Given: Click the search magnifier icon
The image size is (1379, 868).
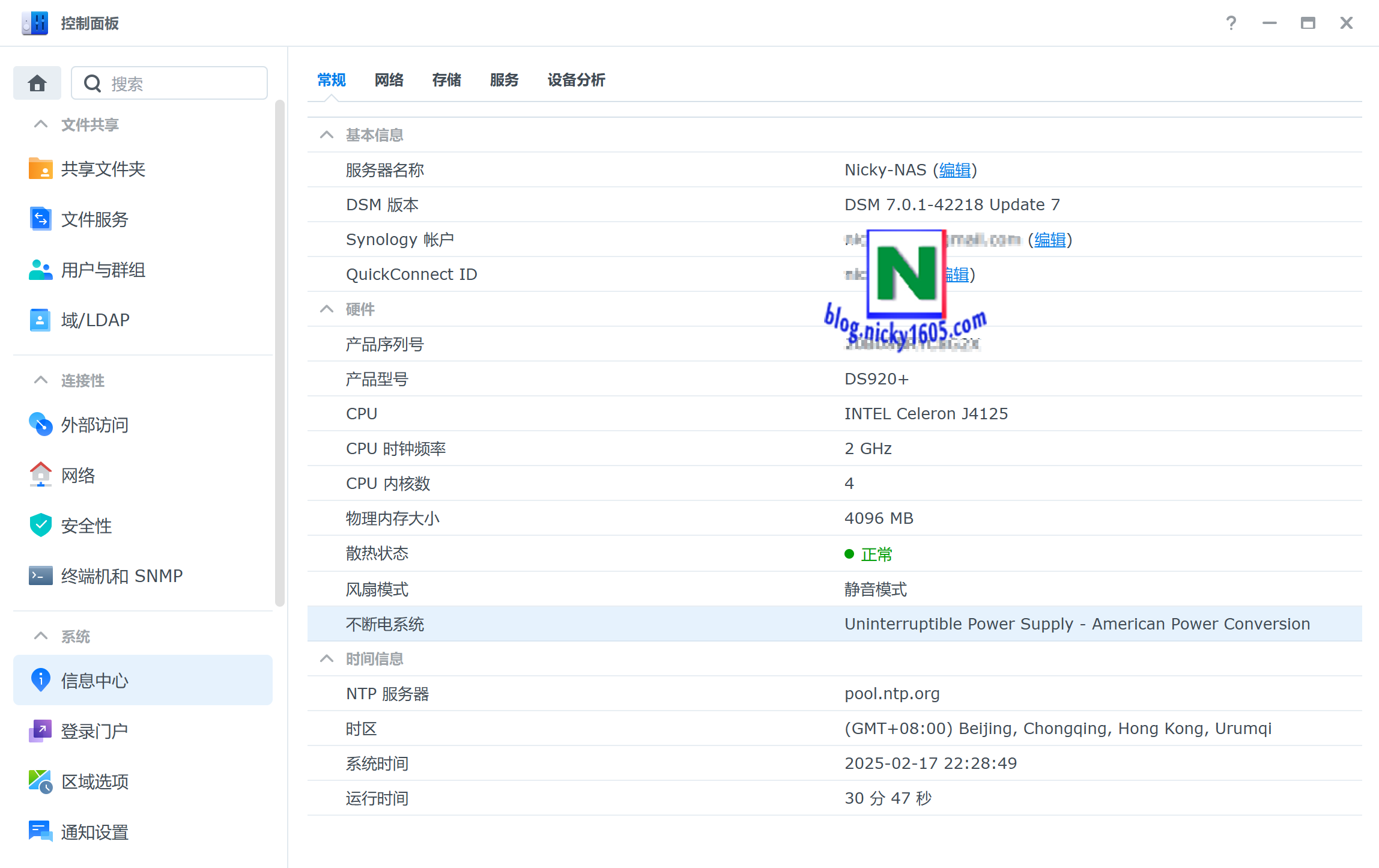Looking at the screenshot, I should (92, 83).
